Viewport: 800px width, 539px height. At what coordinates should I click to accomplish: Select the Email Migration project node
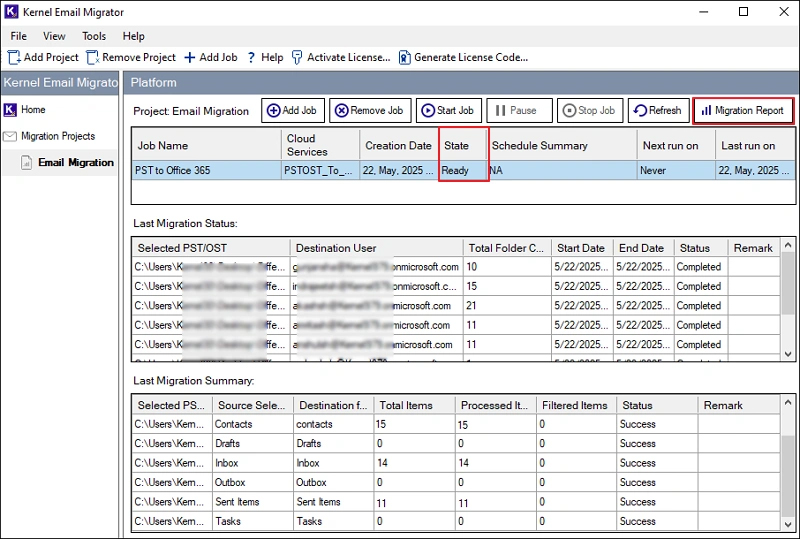click(76, 162)
